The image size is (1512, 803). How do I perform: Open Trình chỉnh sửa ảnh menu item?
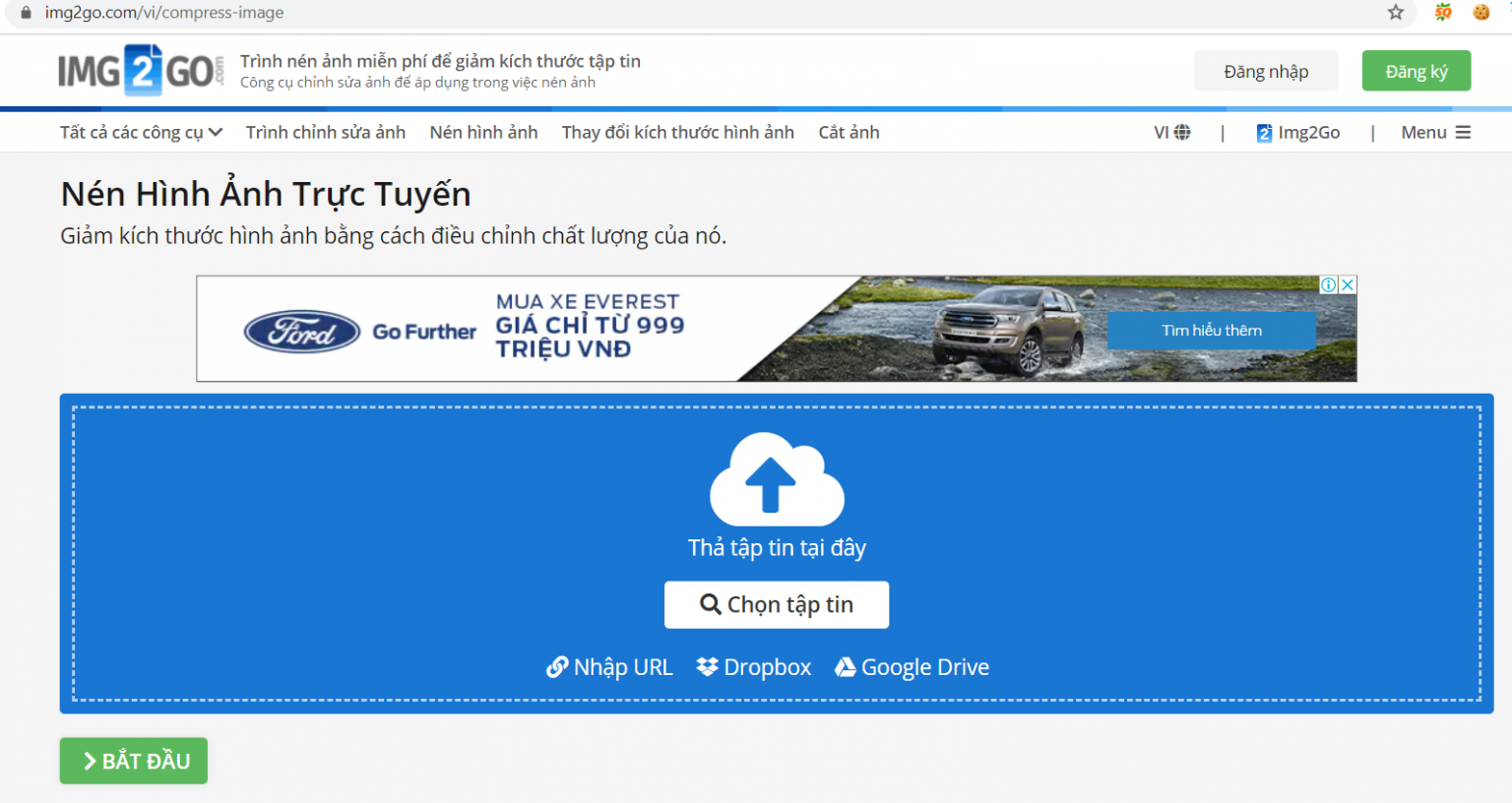[326, 132]
